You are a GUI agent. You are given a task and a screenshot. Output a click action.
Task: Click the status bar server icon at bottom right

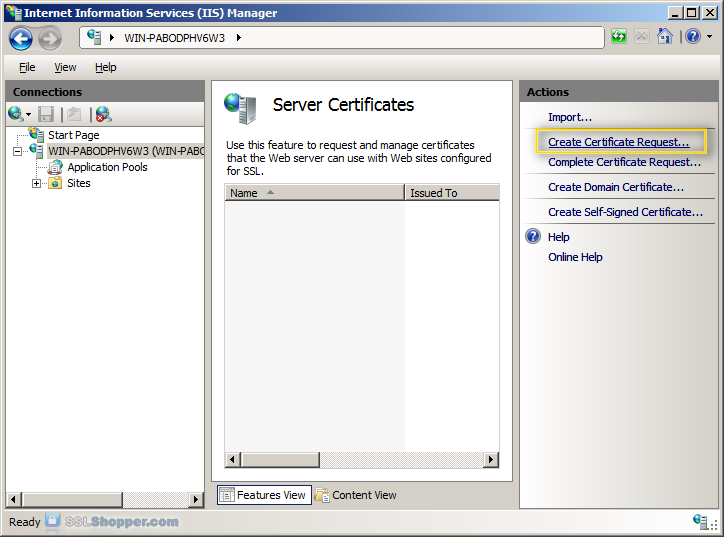pyautogui.click(x=701, y=521)
